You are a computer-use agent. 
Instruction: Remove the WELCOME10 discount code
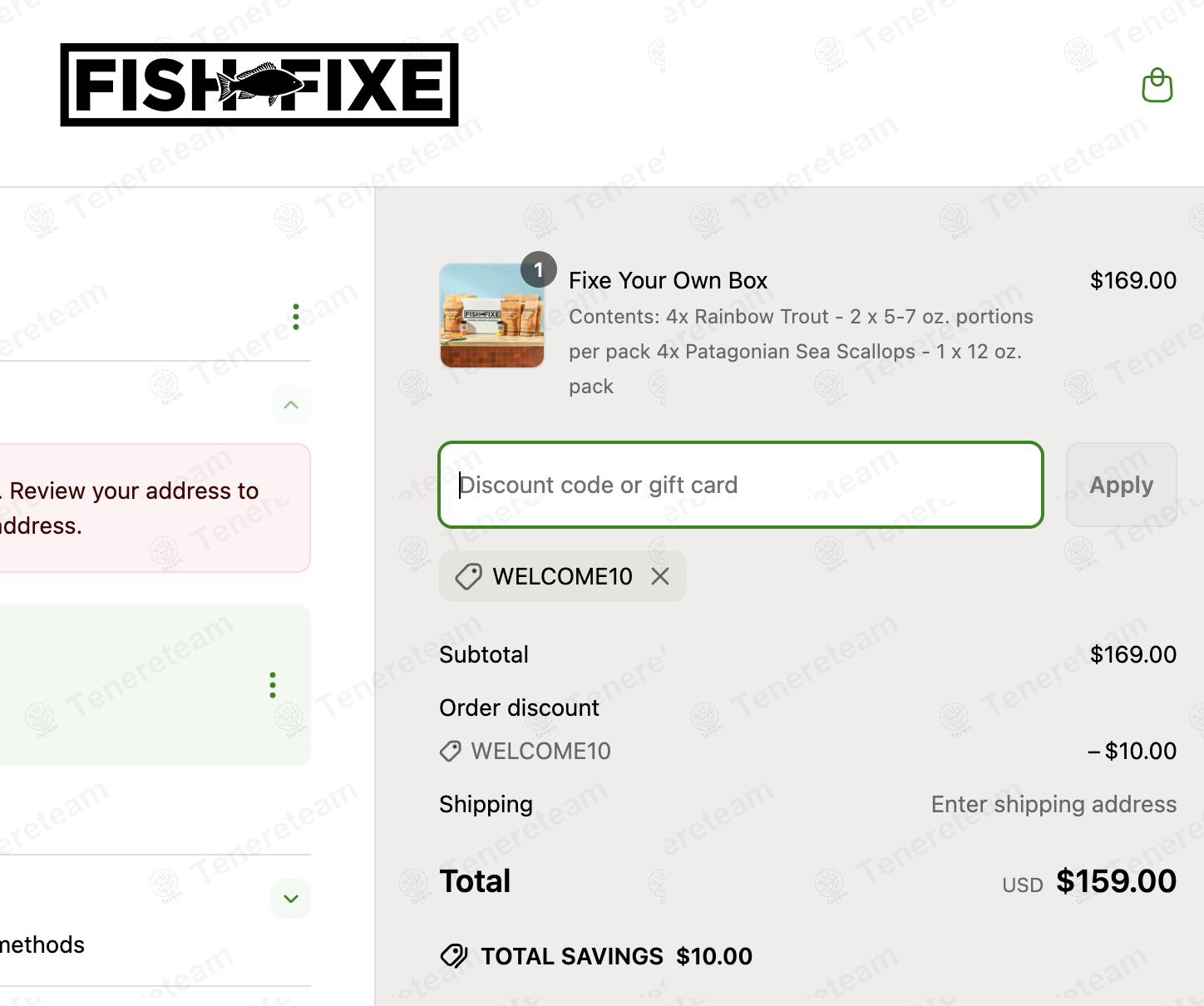[x=660, y=576]
